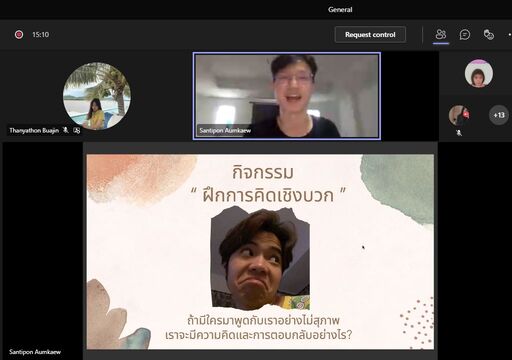This screenshot has width=512, height=360.
Task: Click the red recording indicator icon
Action: (x=19, y=34)
